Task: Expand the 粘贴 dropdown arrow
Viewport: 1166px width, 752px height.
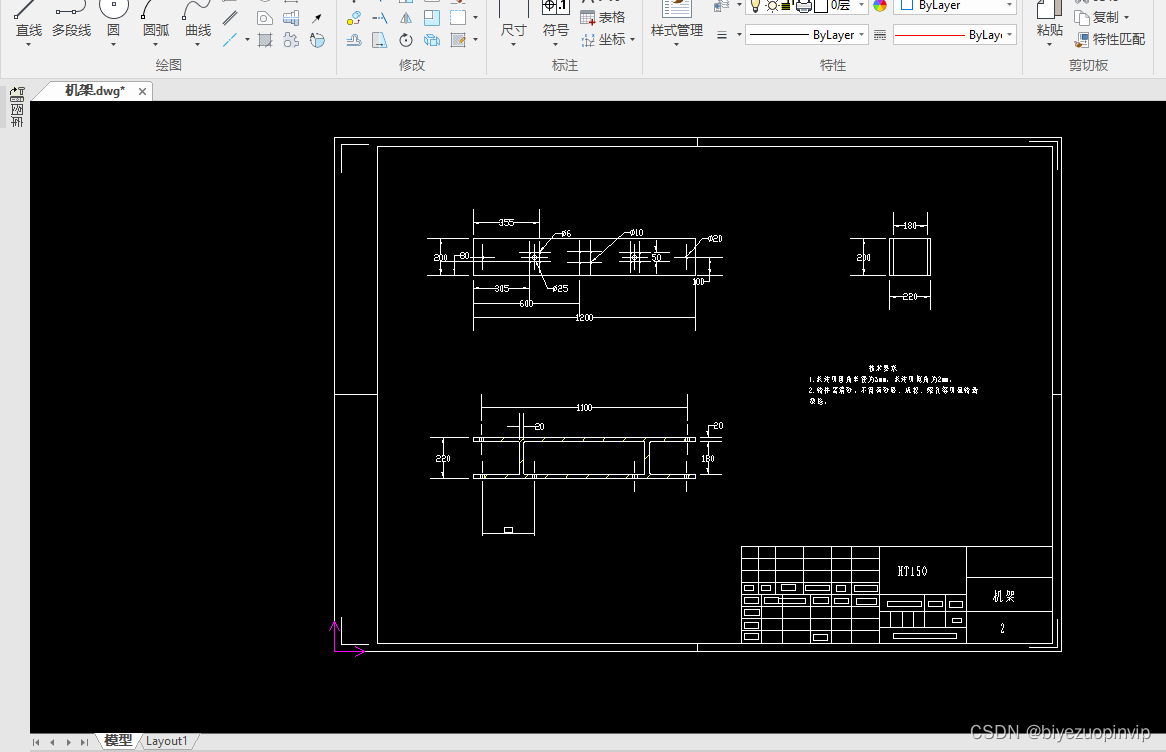Action: (x=1049, y=45)
